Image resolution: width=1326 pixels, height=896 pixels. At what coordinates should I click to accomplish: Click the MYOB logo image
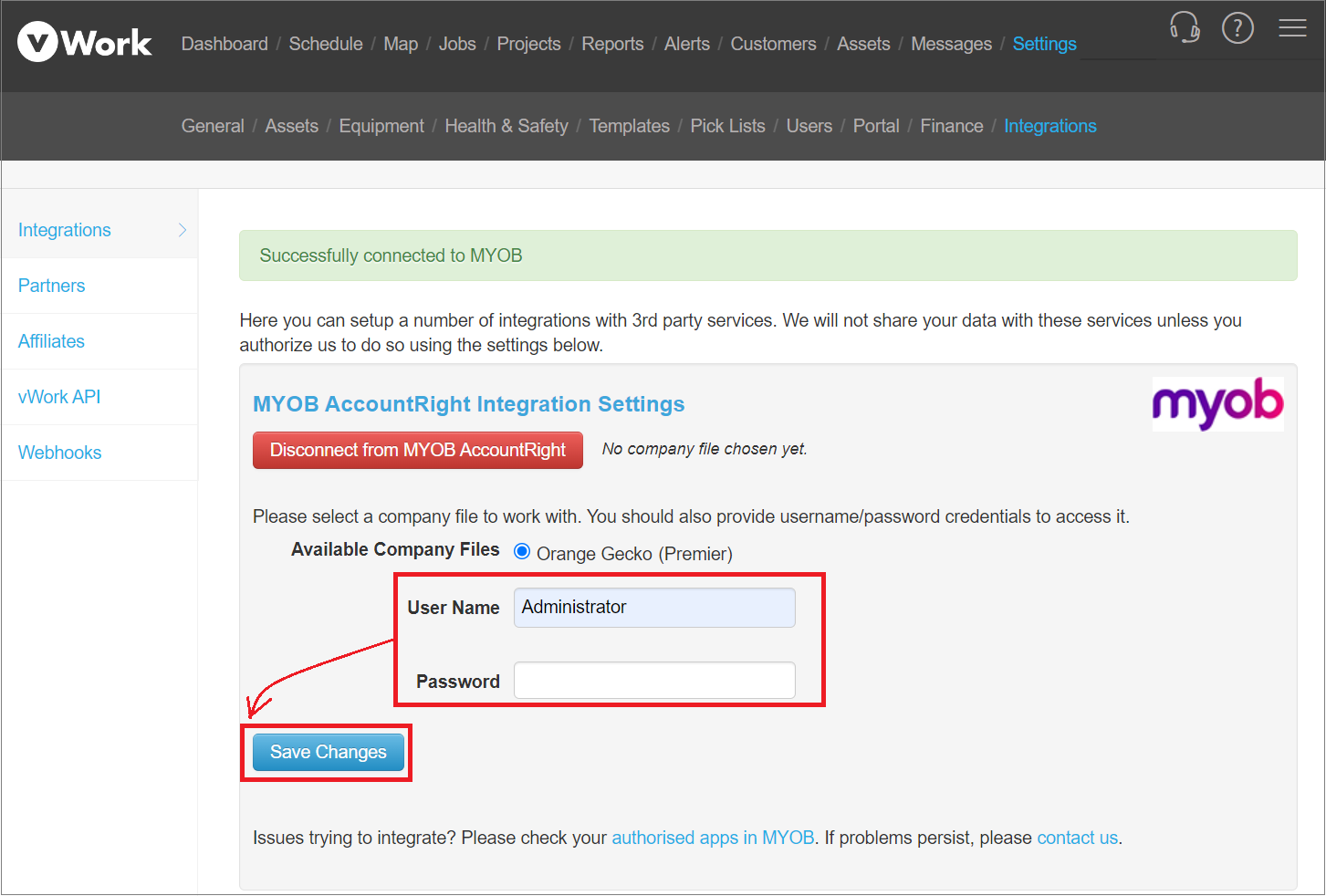[x=1217, y=403]
